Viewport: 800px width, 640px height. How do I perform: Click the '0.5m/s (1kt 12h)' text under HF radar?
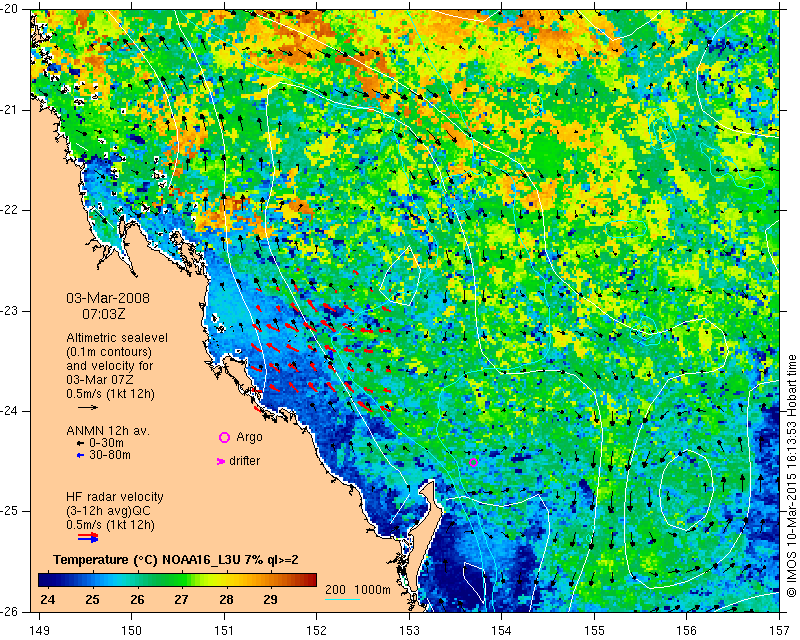[x=110, y=524]
